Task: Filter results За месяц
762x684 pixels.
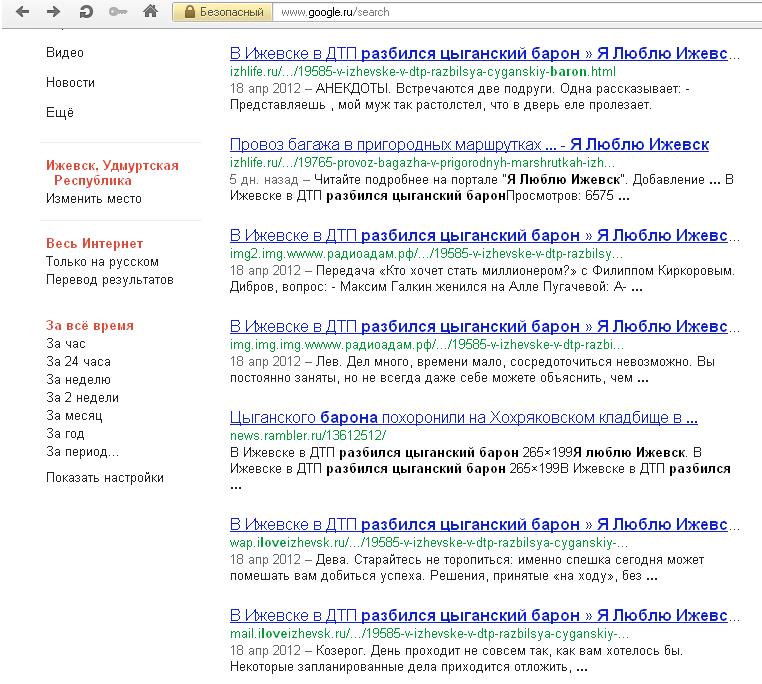Action: 74,416
